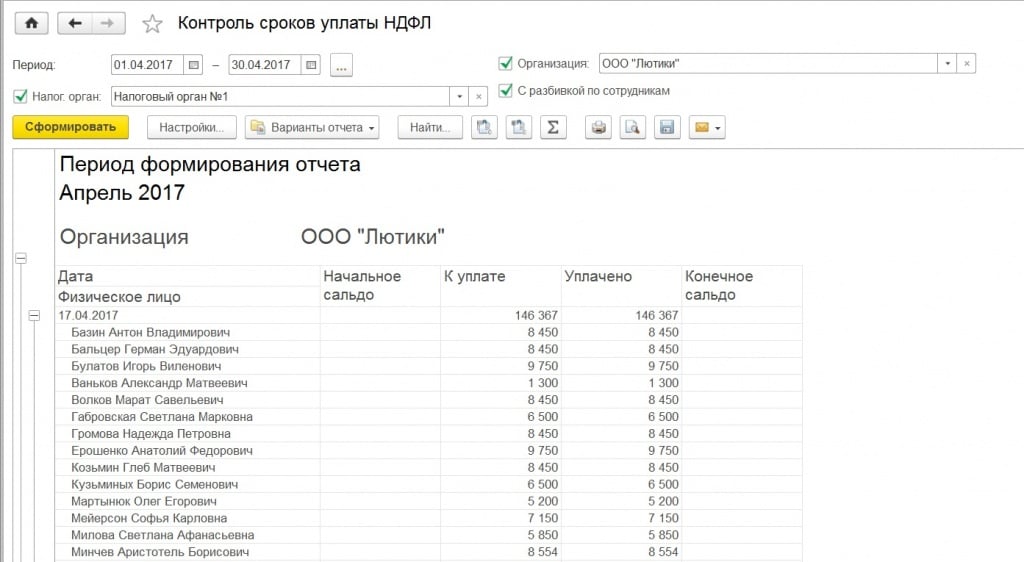The image size is (1024, 562).
Task: Click the yellow Сформировать button
Action: [x=70, y=127]
